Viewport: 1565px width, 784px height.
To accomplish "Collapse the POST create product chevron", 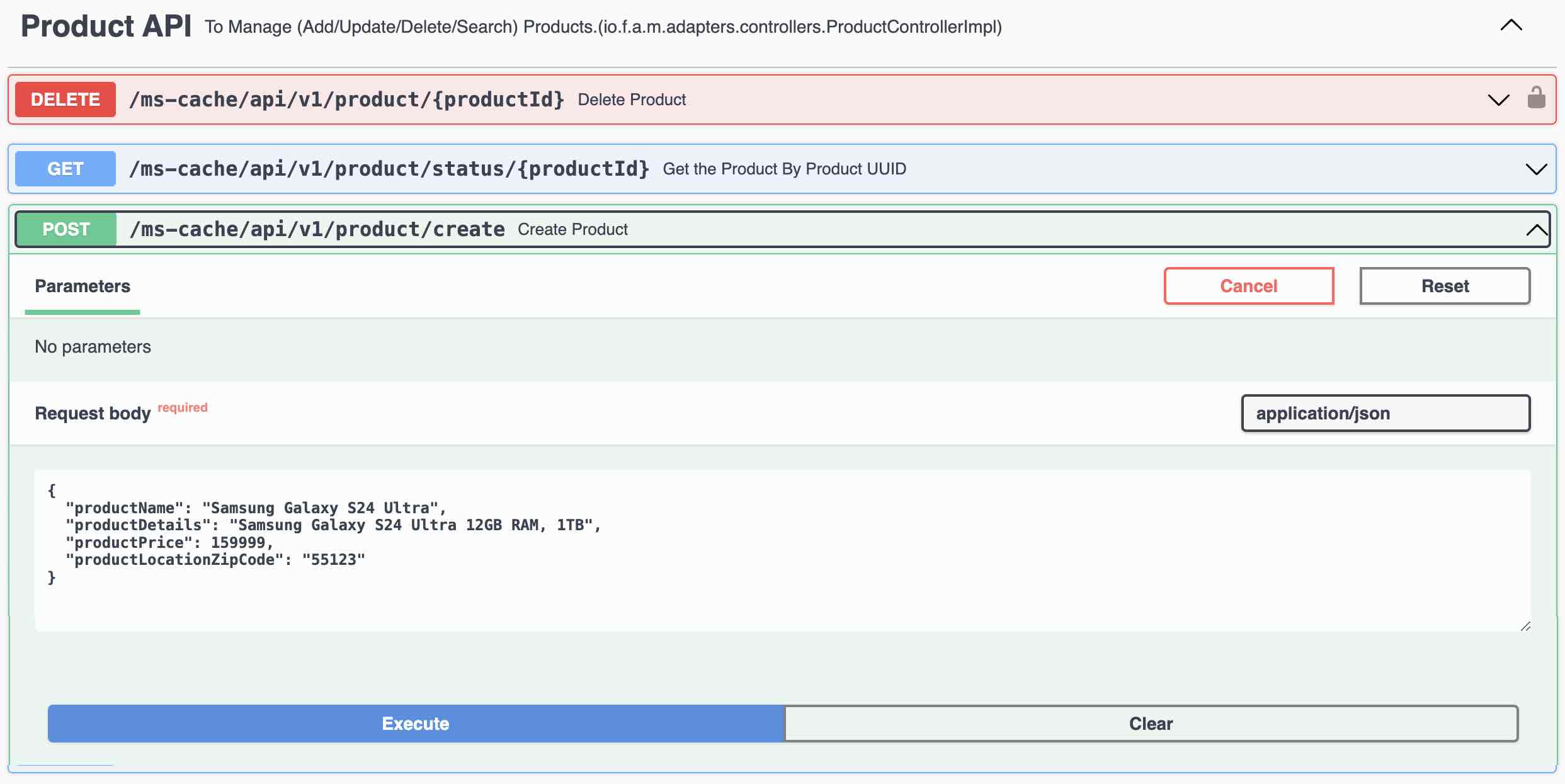I will [x=1536, y=230].
